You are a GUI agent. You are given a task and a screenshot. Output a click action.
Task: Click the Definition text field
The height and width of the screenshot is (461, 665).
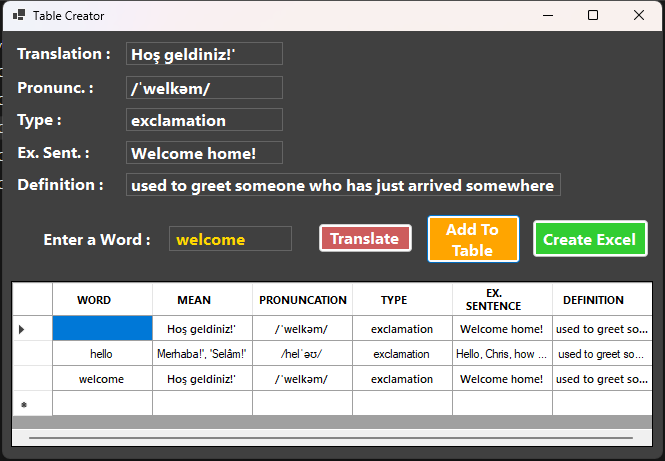pos(343,185)
